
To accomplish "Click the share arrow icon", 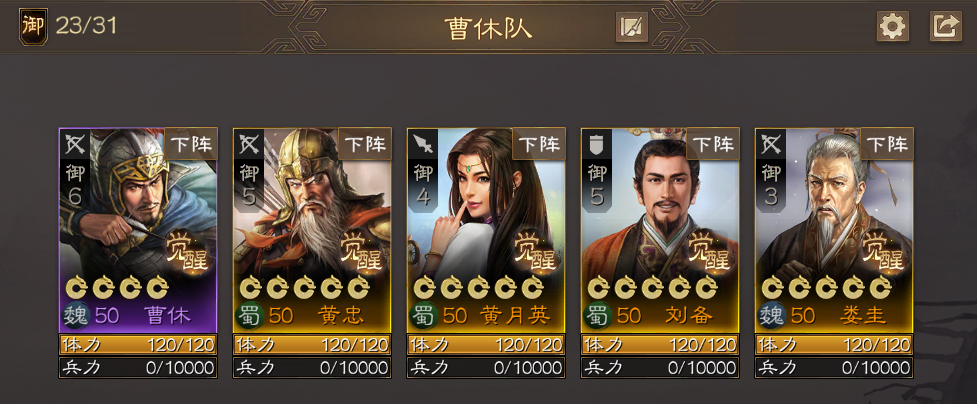I will coord(945,26).
